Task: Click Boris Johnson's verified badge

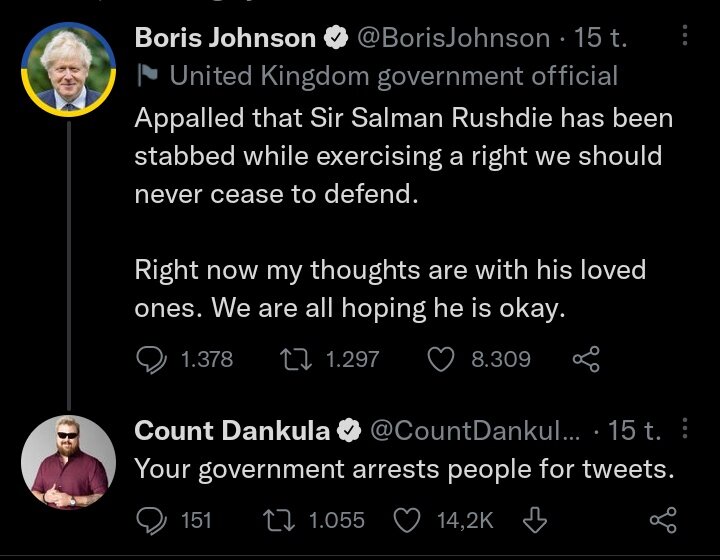Action: (336, 39)
